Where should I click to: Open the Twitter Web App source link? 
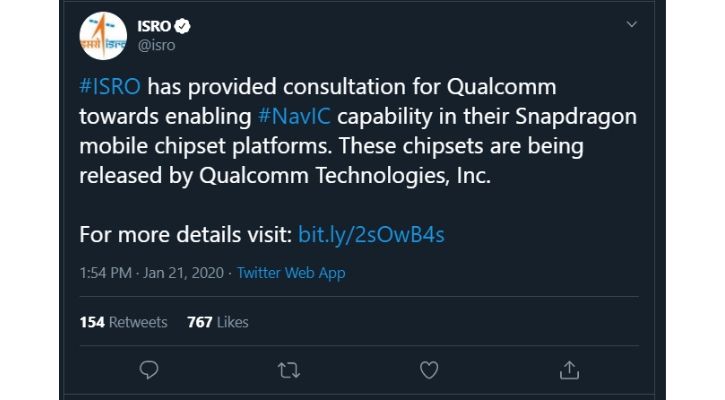click(x=292, y=273)
